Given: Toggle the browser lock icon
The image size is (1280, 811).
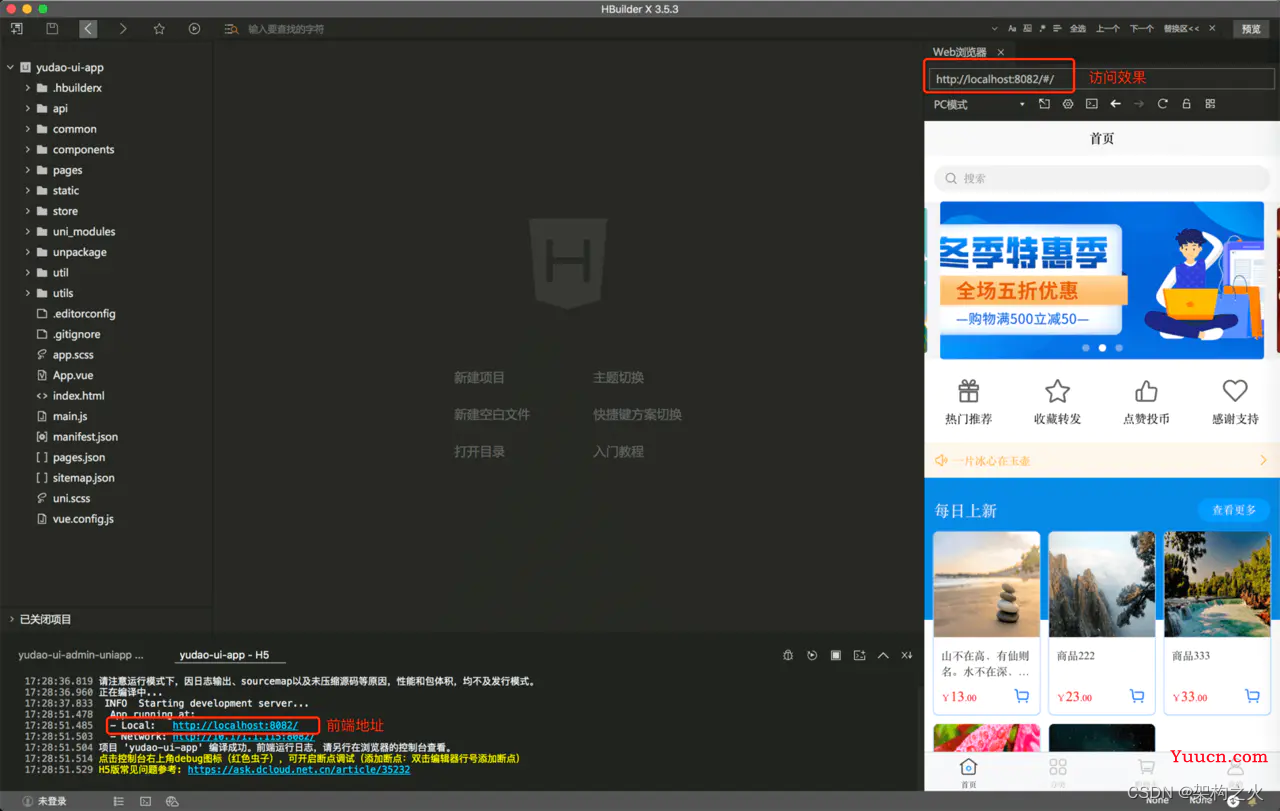Looking at the screenshot, I should coord(1186,104).
